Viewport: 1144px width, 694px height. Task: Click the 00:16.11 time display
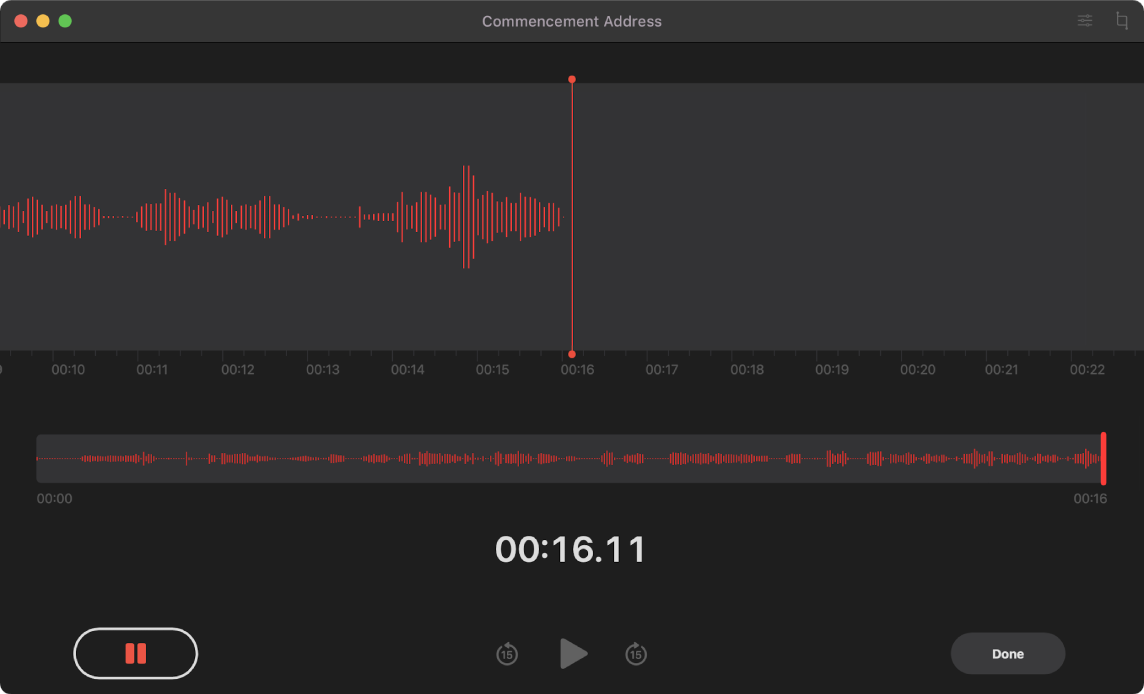pyautogui.click(x=571, y=548)
